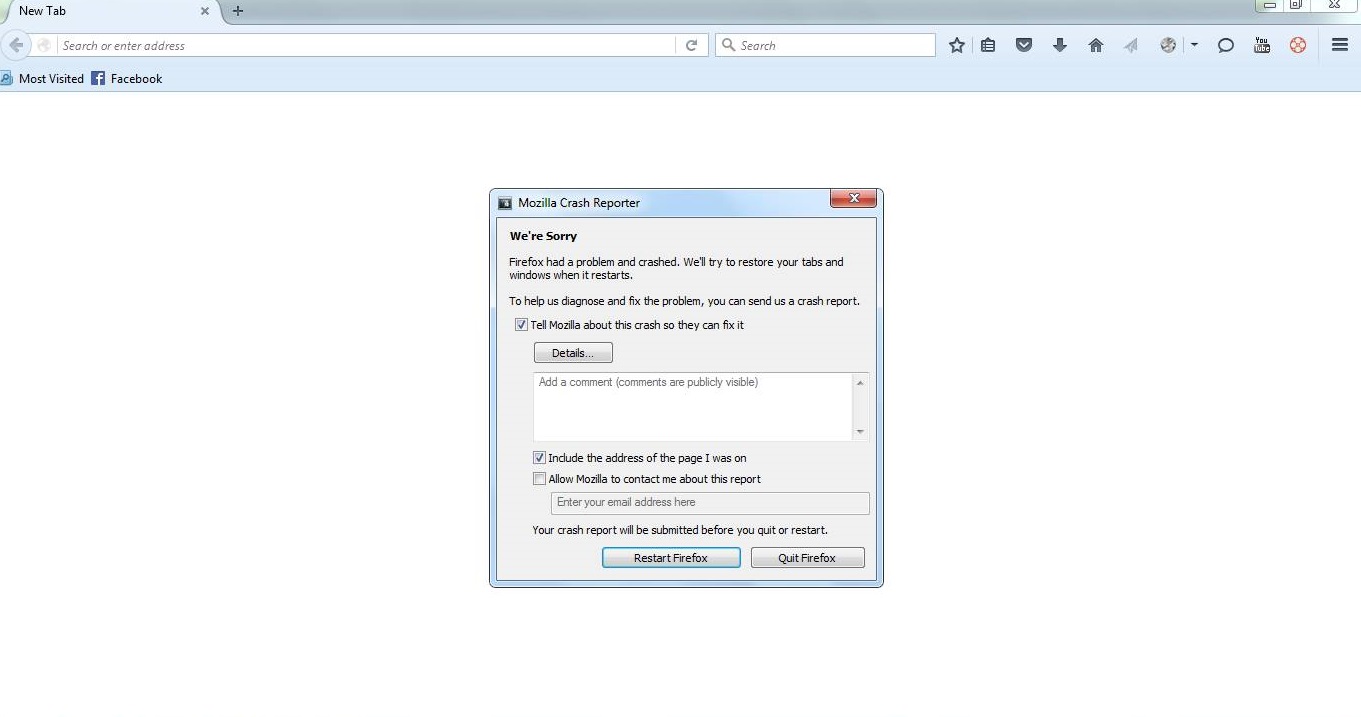Image resolution: width=1361 pixels, height=717 pixels.
Task: Click into the Add a comment box
Action: (x=692, y=407)
